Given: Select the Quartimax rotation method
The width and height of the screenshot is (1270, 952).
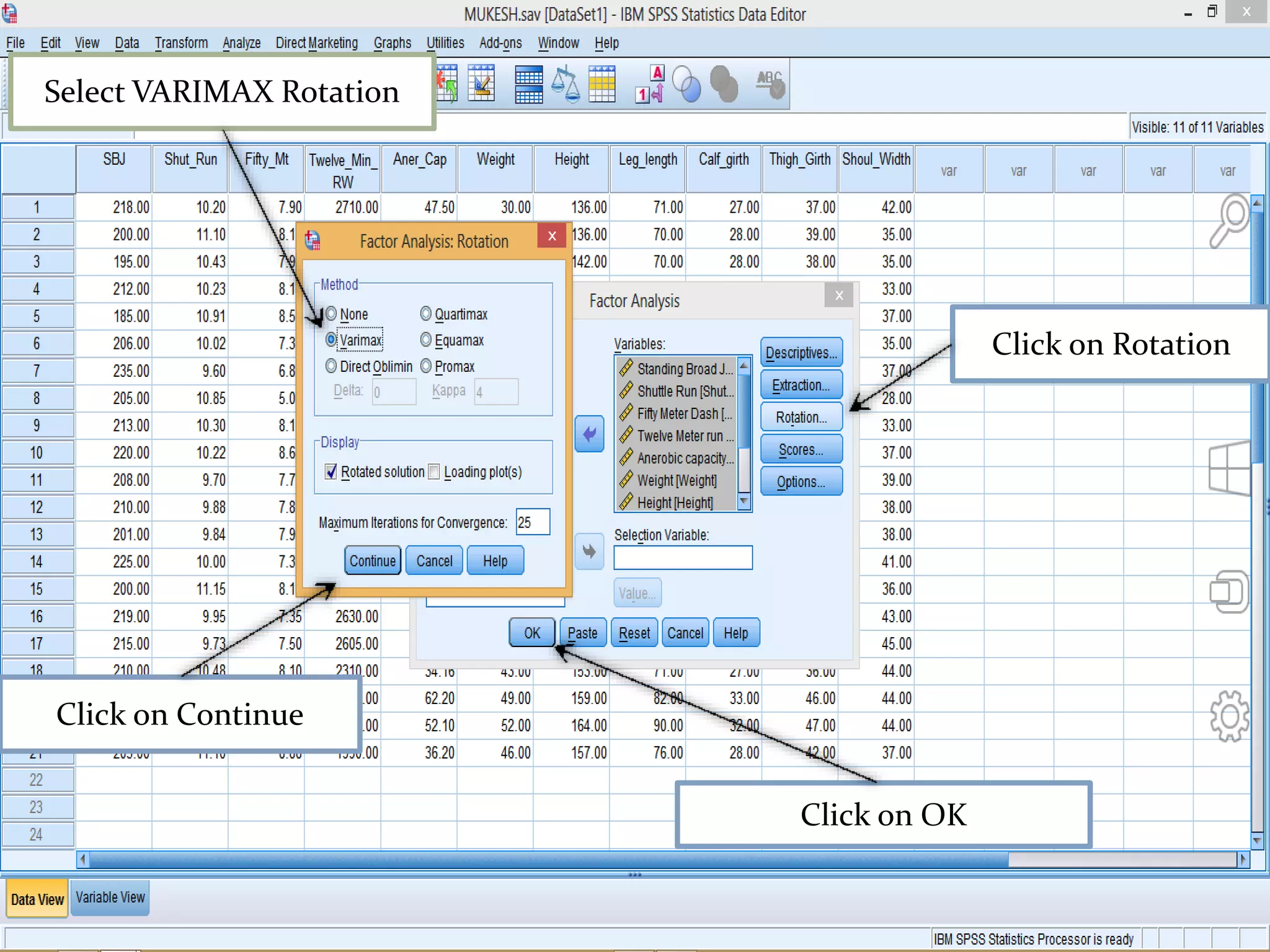Looking at the screenshot, I should tap(425, 314).
